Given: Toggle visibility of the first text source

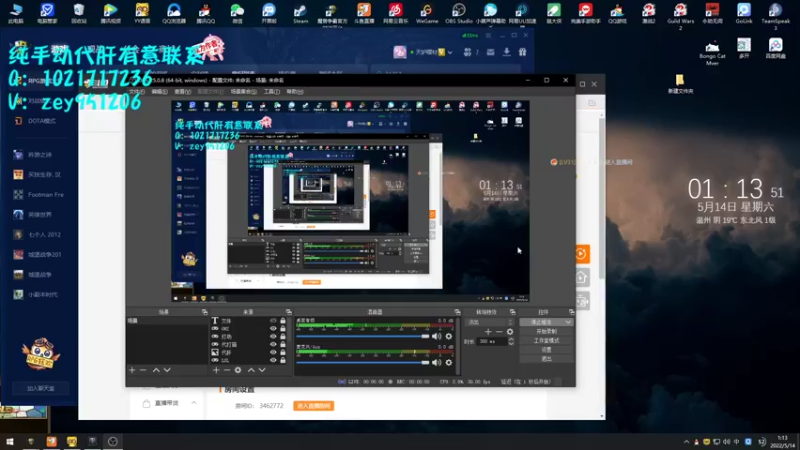Looking at the screenshot, I should pos(273,321).
